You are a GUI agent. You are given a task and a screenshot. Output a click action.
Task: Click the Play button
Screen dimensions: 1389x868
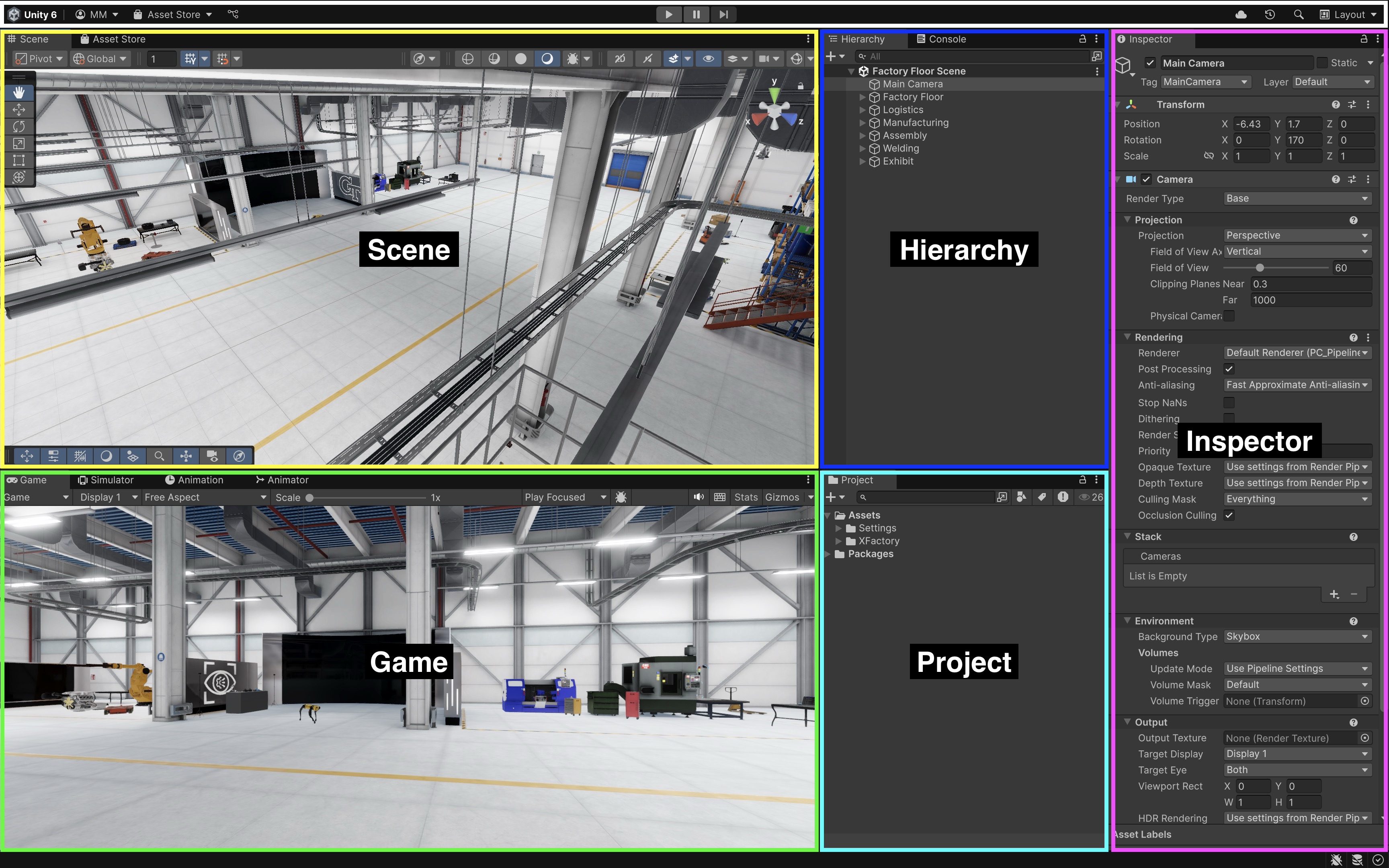pyautogui.click(x=669, y=14)
